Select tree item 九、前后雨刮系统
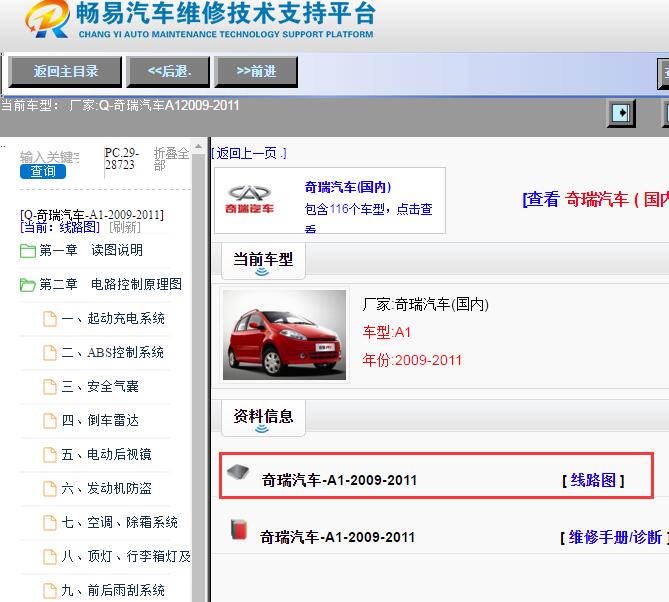 pyautogui.click(x=113, y=590)
